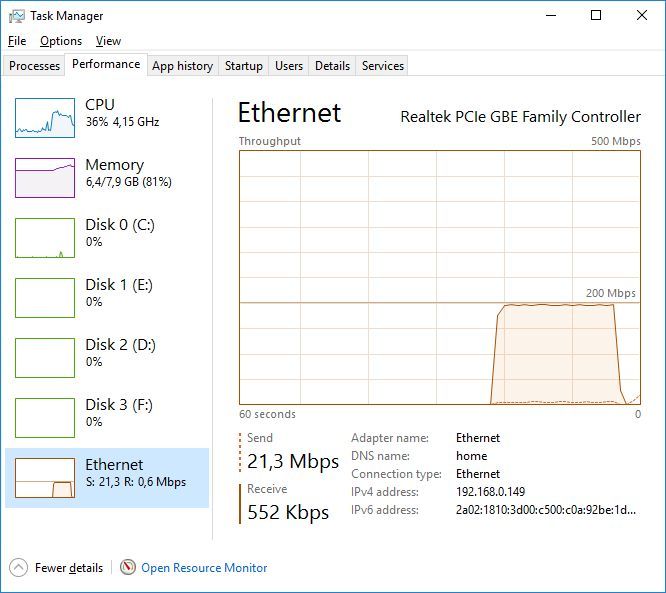
Task: Click the Open Resource Monitor link
Action: click(x=204, y=568)
